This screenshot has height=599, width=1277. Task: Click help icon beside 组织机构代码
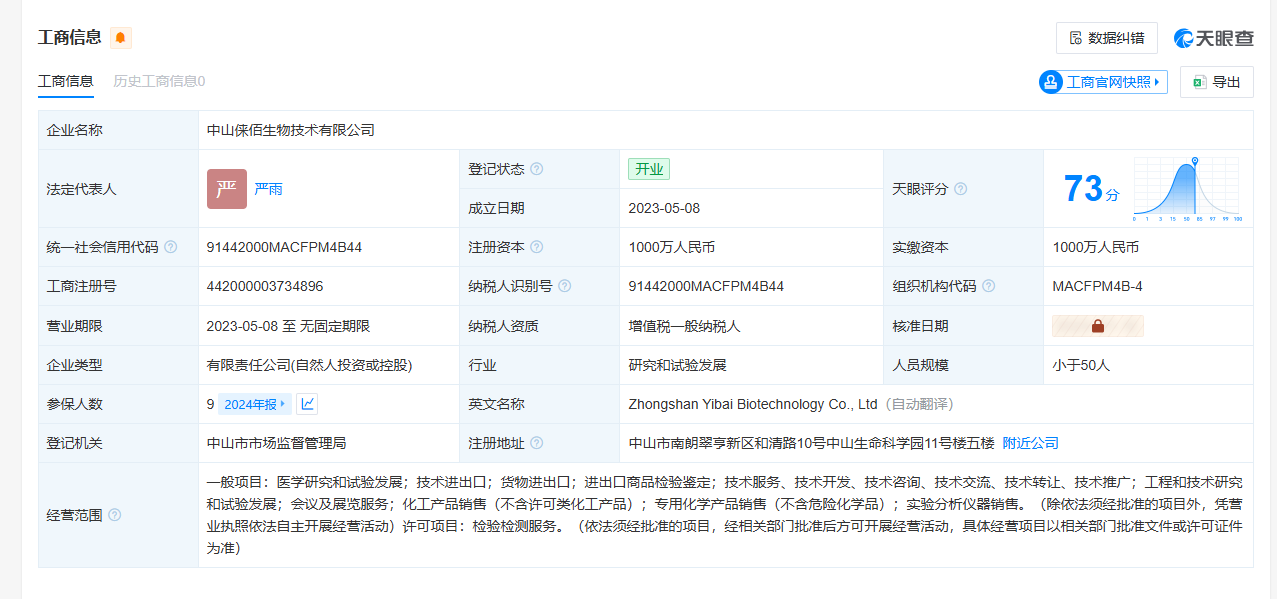click(x=989, y=286)
